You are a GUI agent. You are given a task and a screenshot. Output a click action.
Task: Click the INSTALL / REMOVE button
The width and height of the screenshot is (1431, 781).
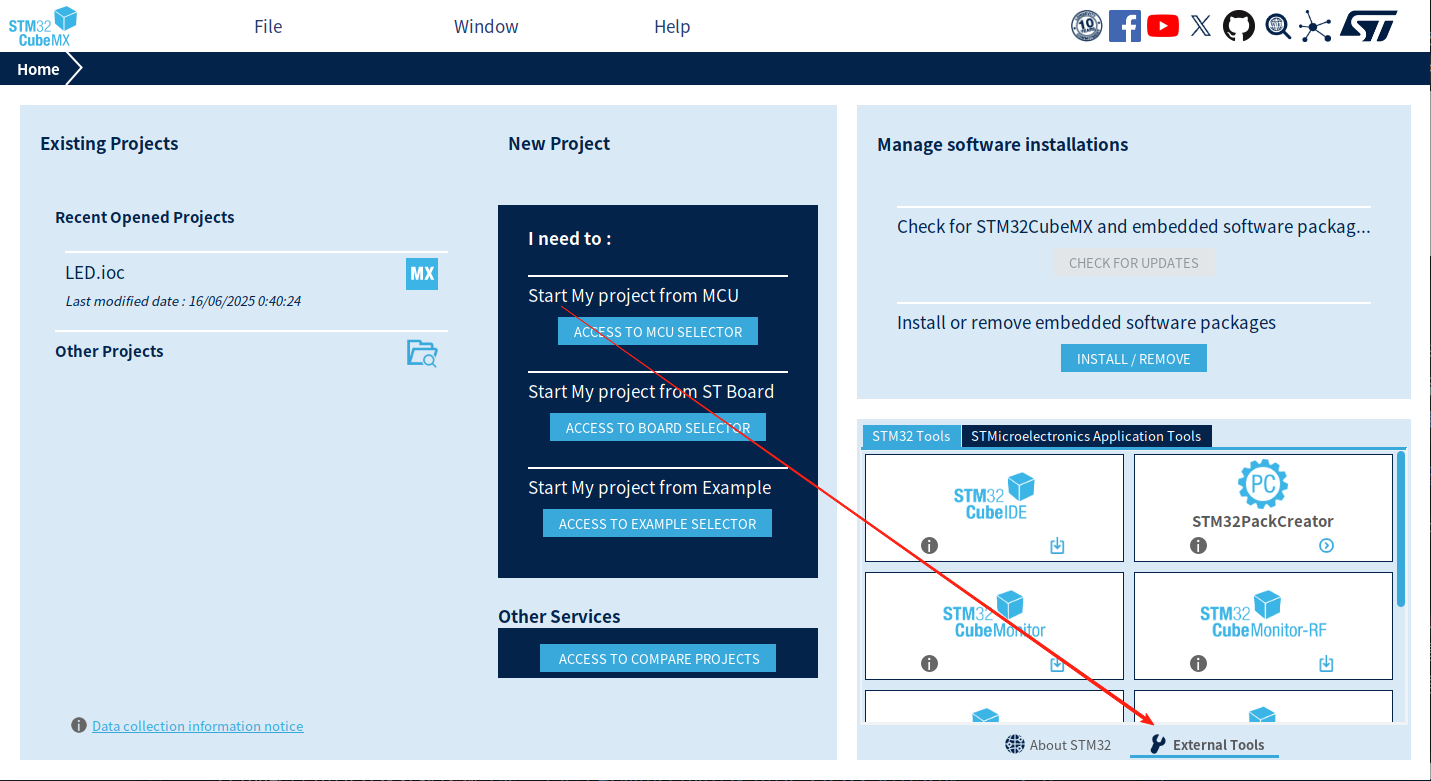click(1134, 359)
